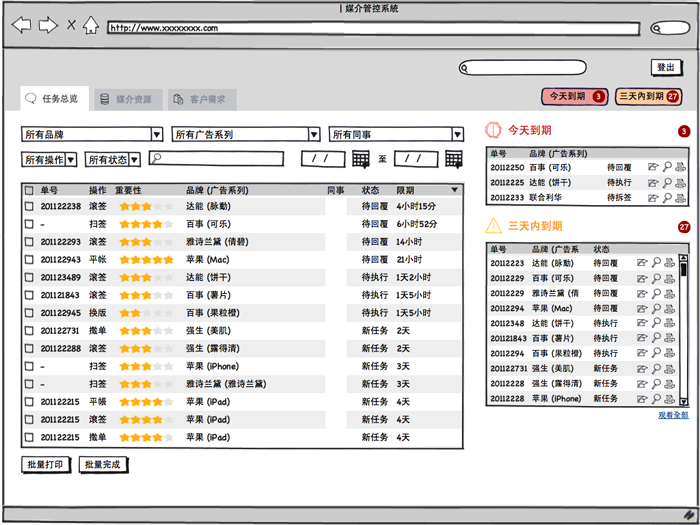
Task: Print order 20112250 in 今天到期 list
Action: (680, 167)
